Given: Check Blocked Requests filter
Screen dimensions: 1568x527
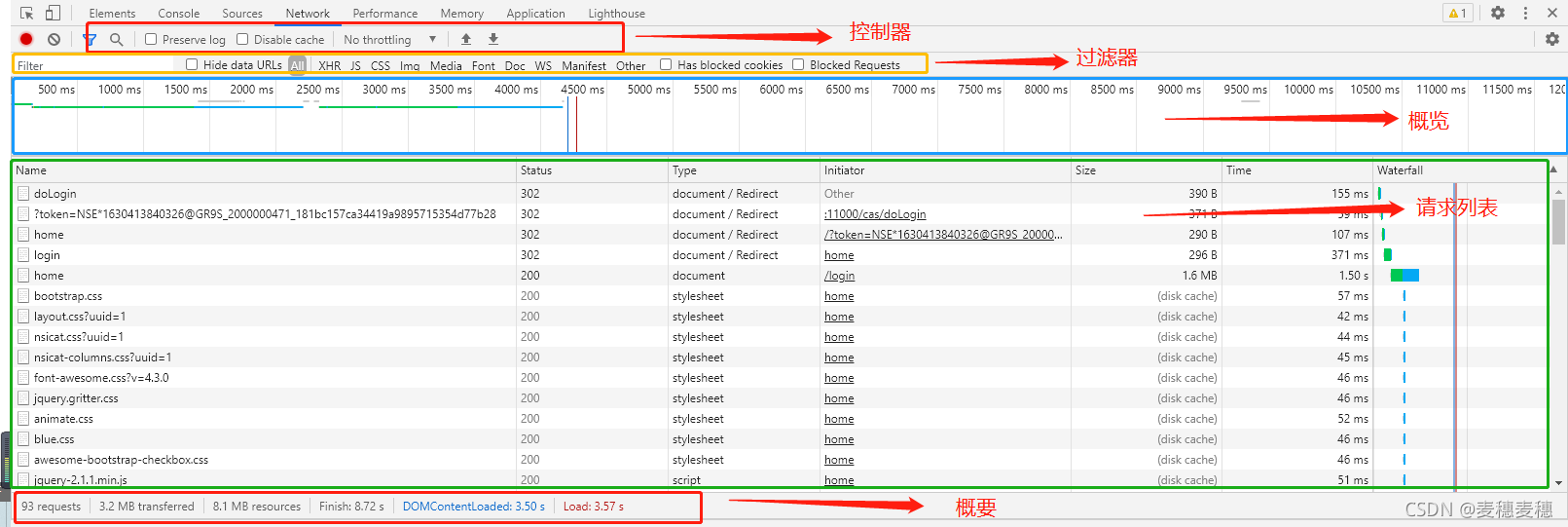Looking at the screenshot, I should 798,64.
